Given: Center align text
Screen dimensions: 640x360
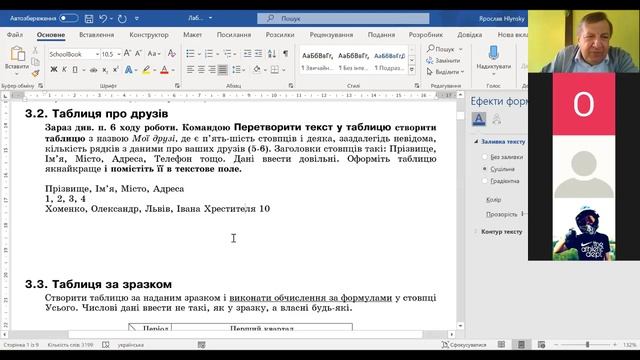Looking at the screenshot, I should point(201,70).
